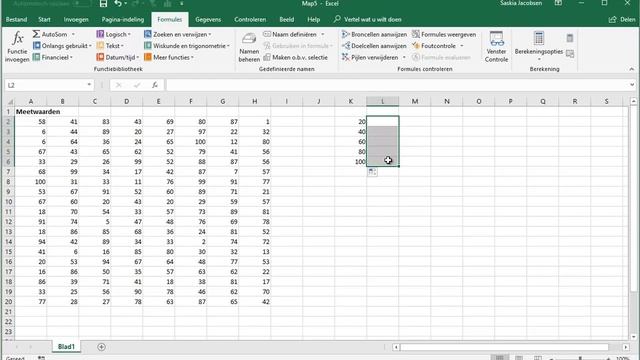
Task: Switch to the Beeld tab
Action: [287, 20]
